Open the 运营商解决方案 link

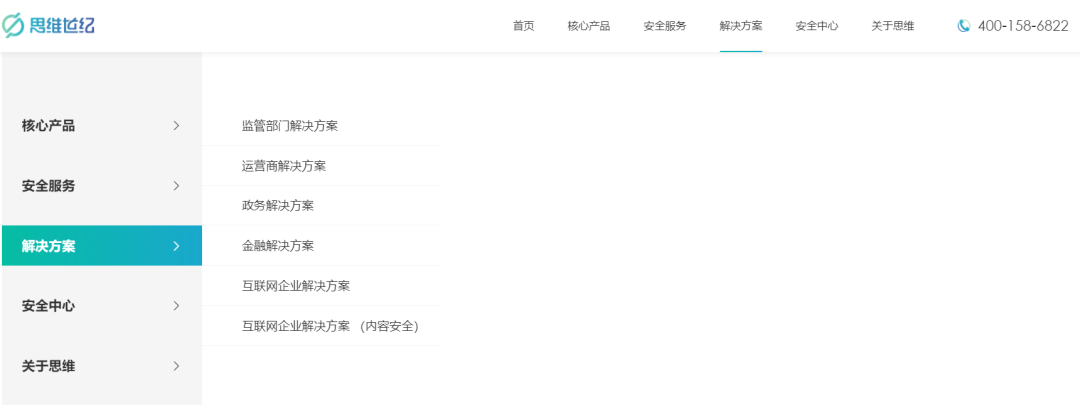pyautogui.click(x=284, y=166)
